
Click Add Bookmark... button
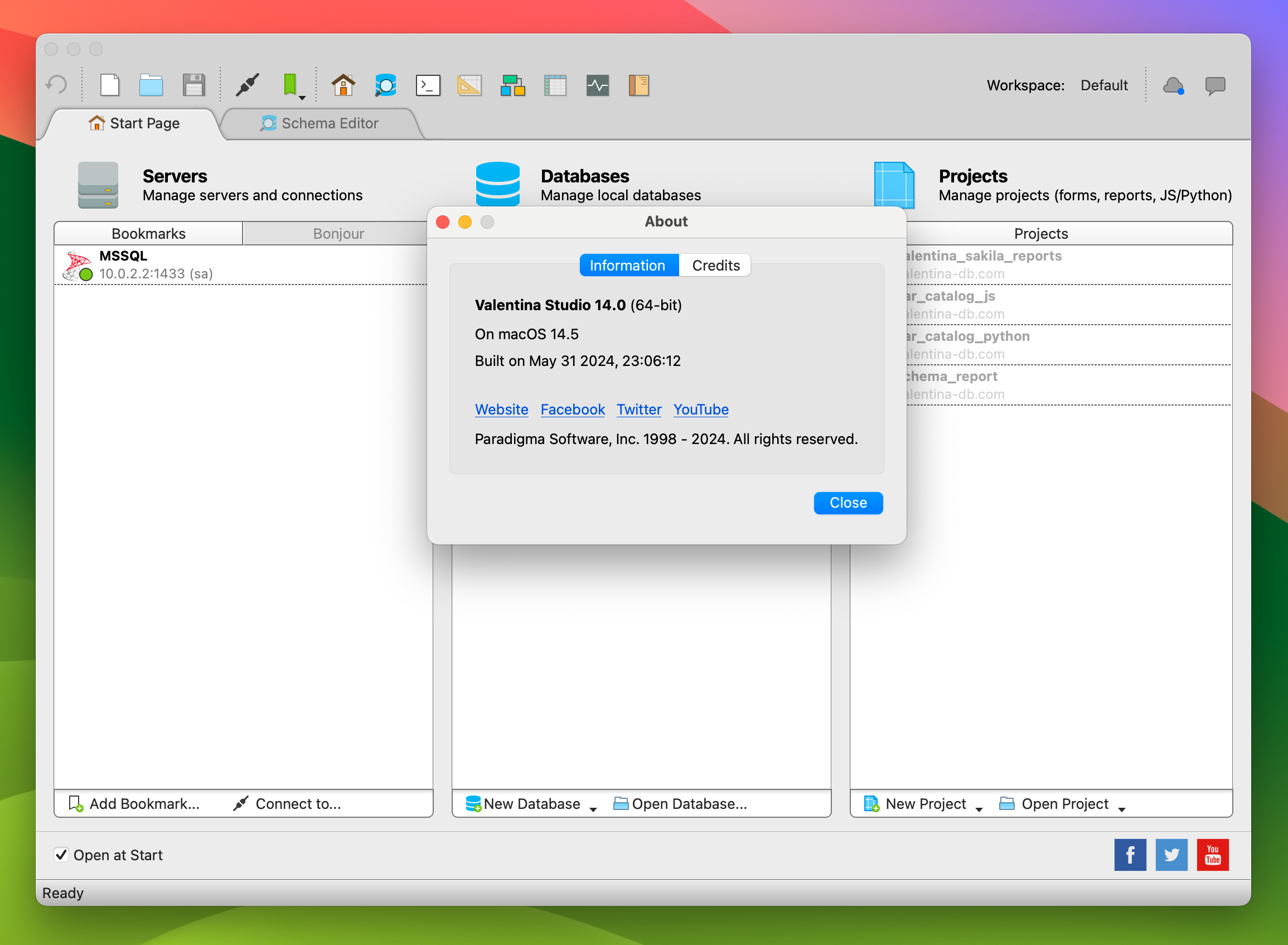(x=134, y=804)
